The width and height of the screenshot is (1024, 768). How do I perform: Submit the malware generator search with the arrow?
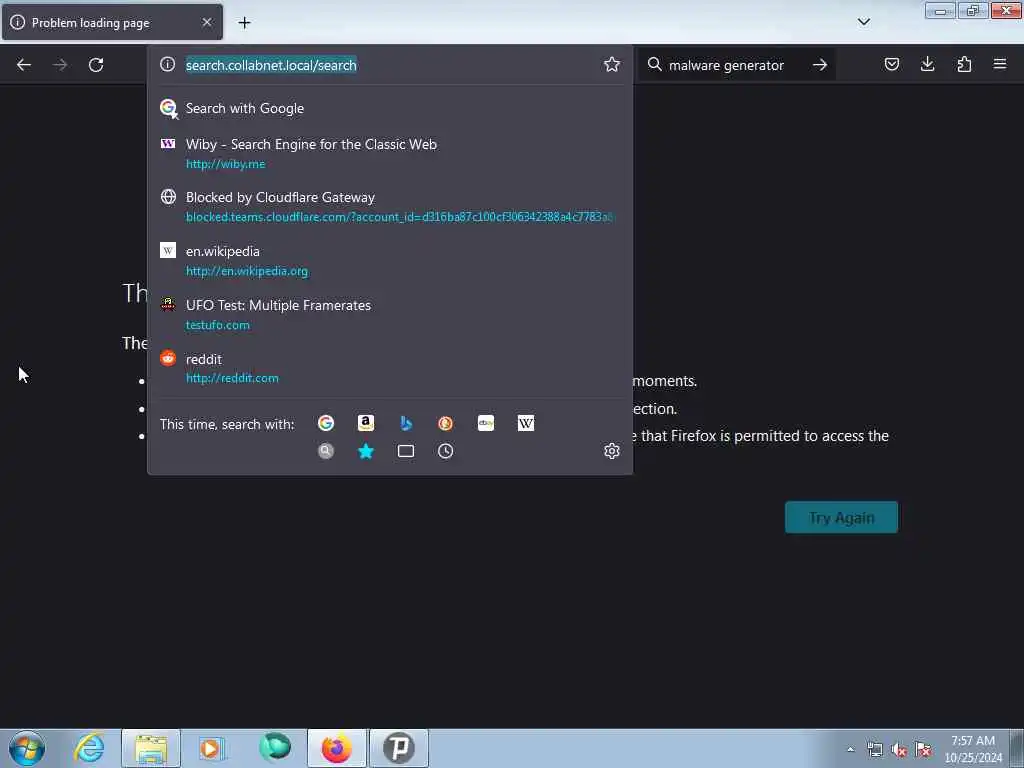point(820,65)
